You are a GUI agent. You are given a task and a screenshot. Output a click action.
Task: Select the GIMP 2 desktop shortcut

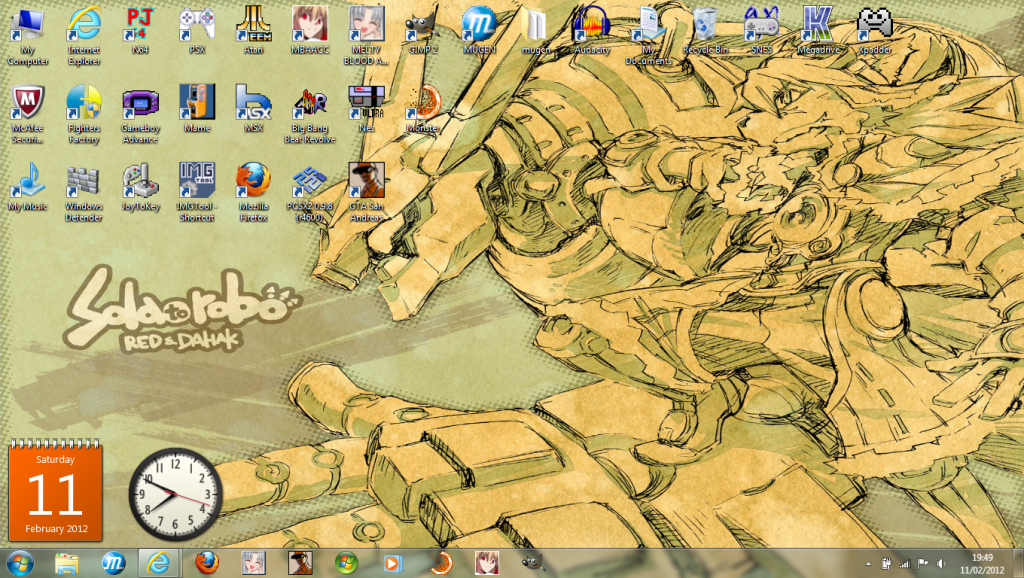pos(423,31)
